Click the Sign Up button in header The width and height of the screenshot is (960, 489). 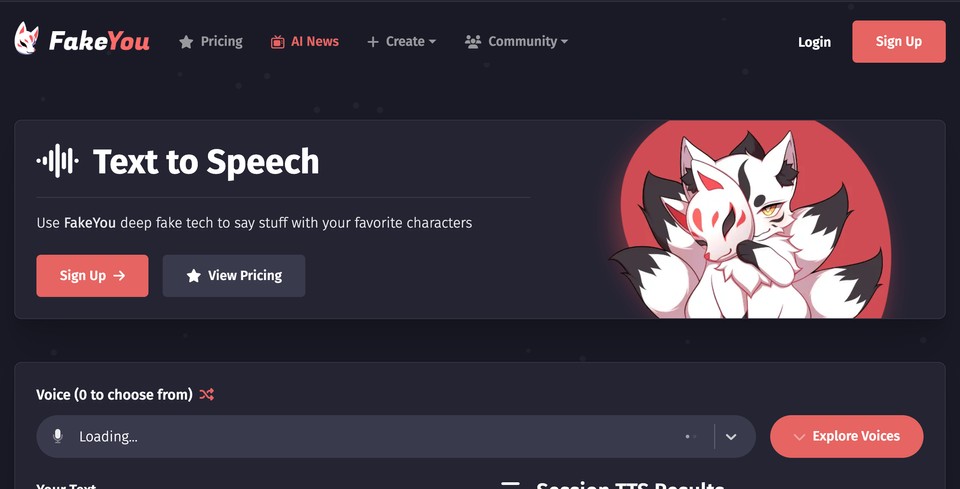(x=898, y=42)
